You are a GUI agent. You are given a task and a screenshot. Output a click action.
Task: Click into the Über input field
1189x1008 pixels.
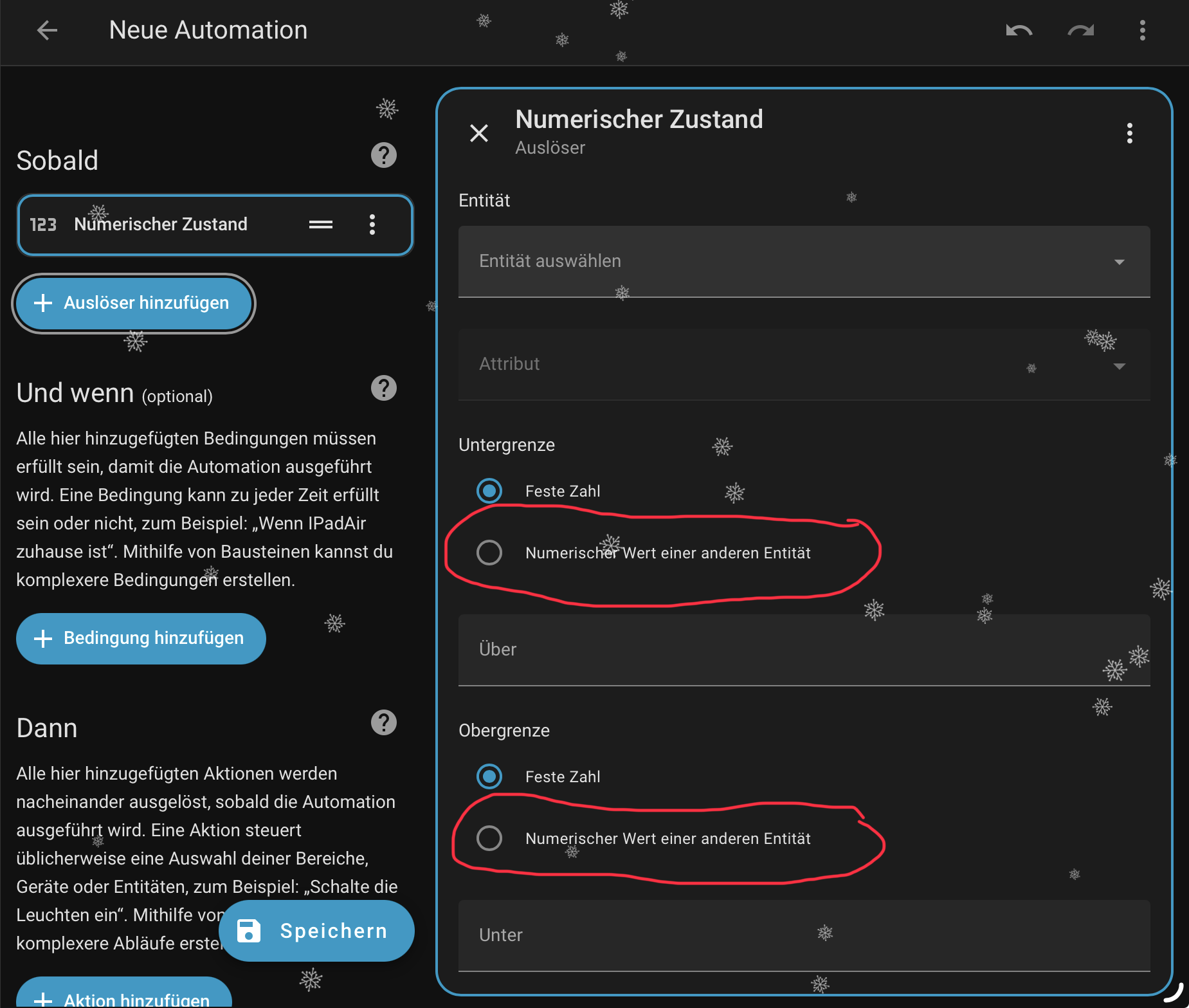click(x=804, y=650)
